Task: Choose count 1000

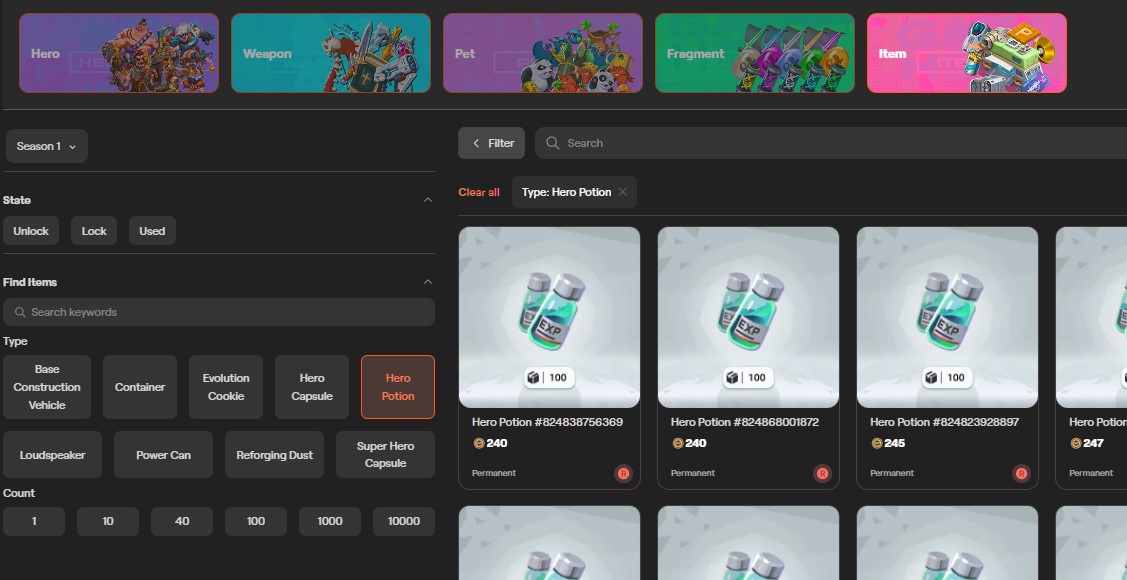Action: point(330,521)
